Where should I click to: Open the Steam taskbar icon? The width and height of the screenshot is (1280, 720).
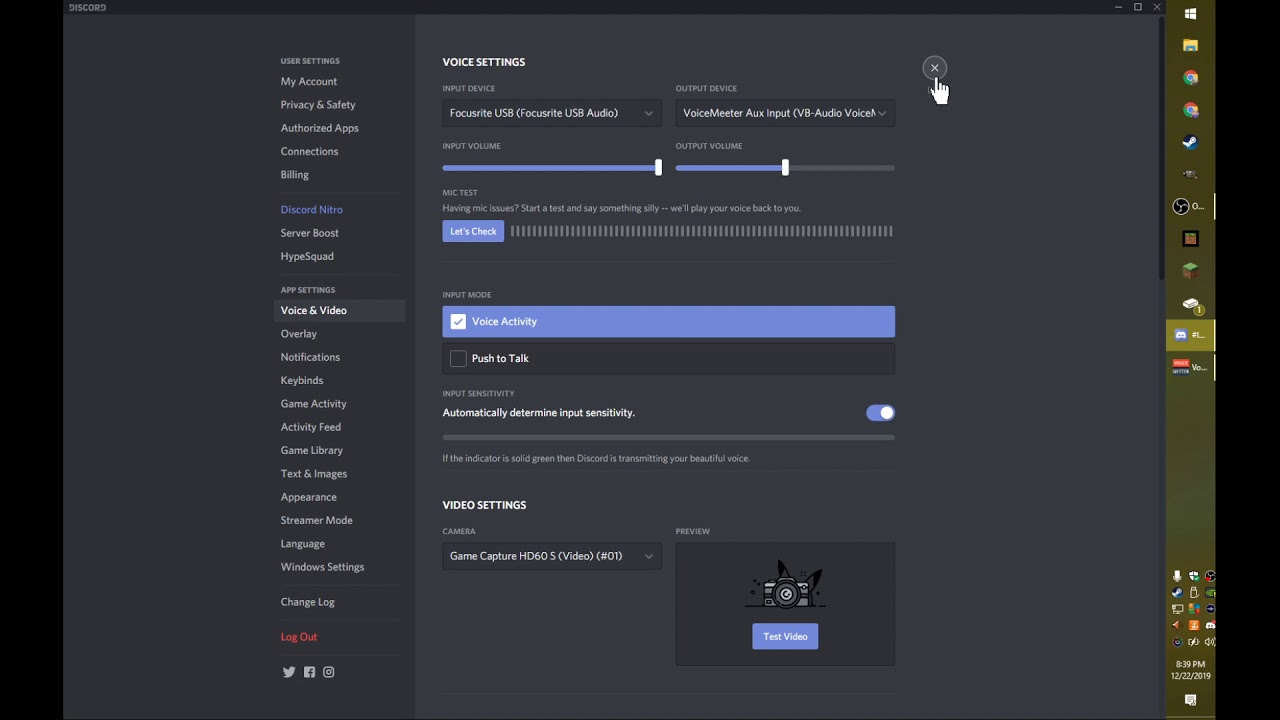pyautogui.click(x=1190, y=142)
